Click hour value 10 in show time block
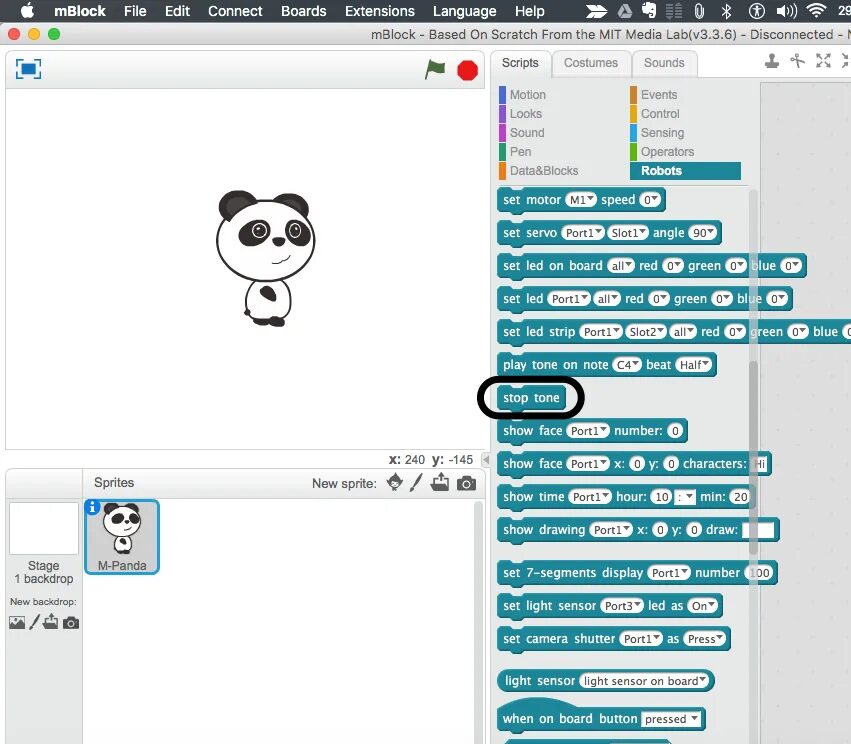Screen dimensions: 851x744 662,497
